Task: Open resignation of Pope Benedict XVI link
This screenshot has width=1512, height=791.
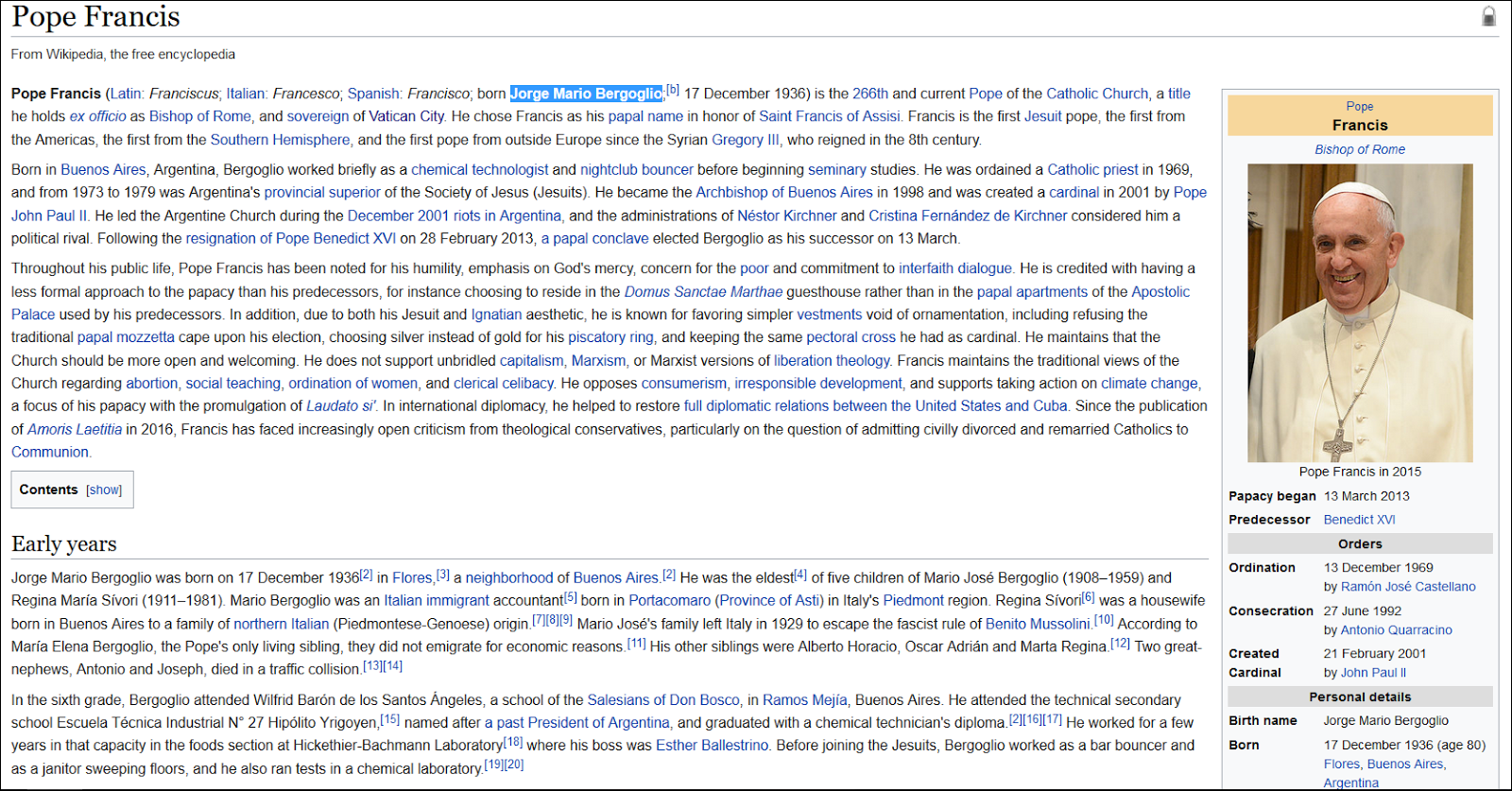Action: (291, 239)
